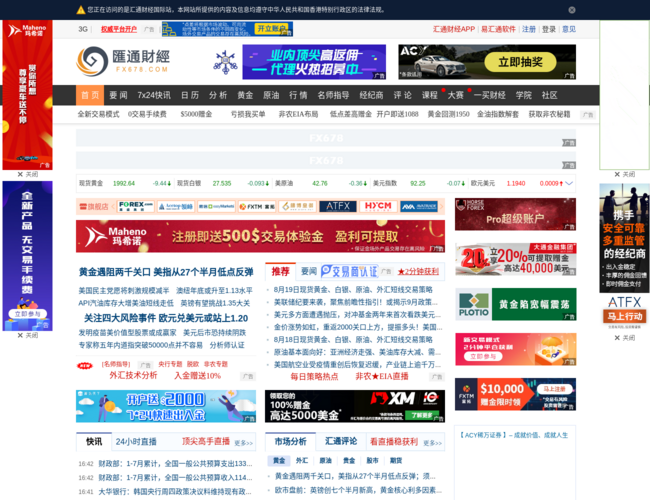Screen dimensions: 650x500
Task: Select the 黄金 filter under 市场分析
Action: 279,460
